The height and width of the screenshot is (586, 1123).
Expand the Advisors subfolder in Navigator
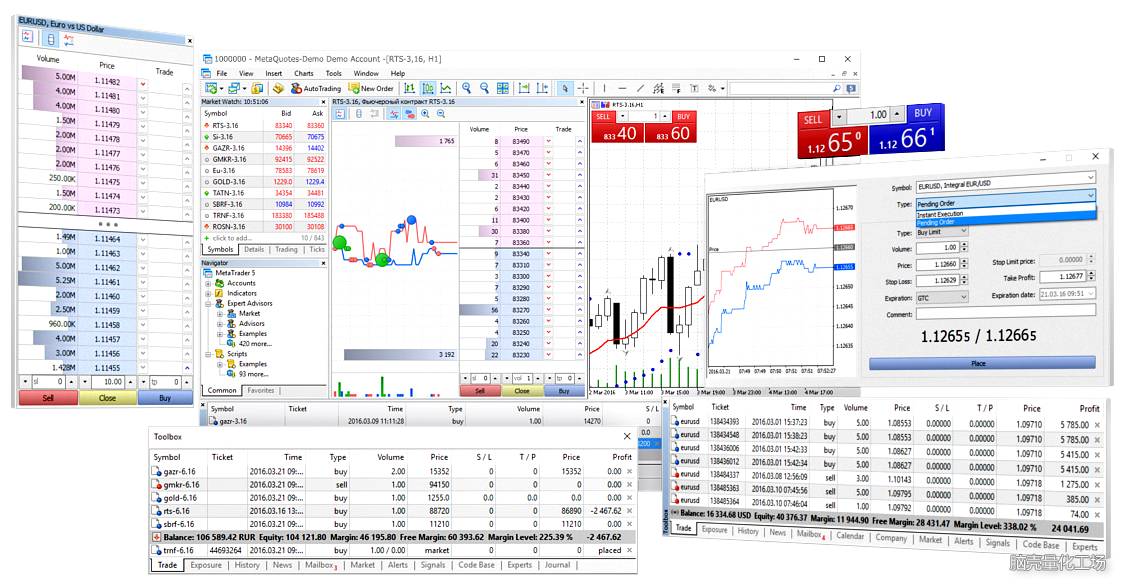tap(220, 323)
